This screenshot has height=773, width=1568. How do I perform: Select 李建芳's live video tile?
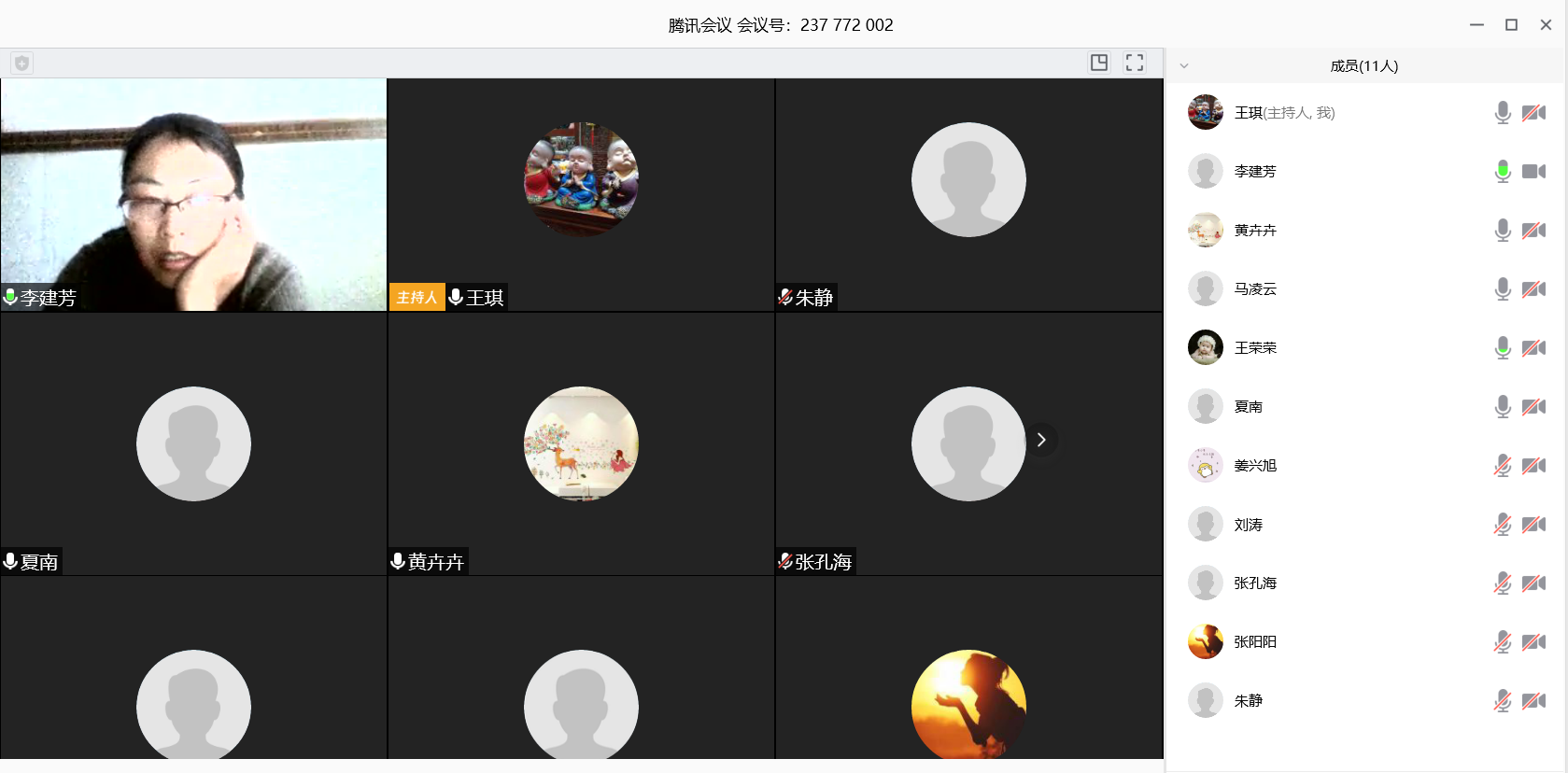pyautogui.click(x=193, y=194)
